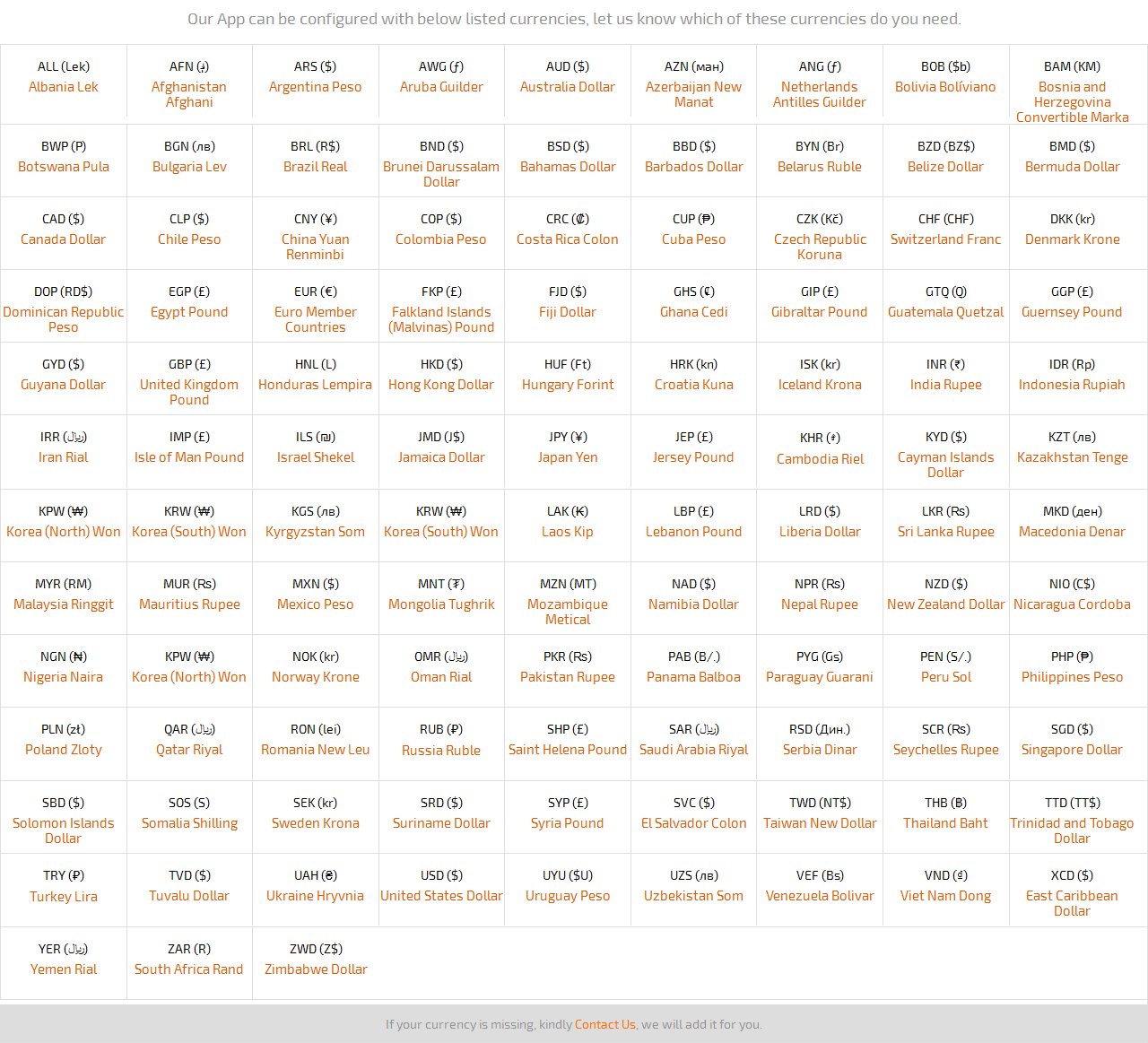Pick Philippines Peso currency
1148x1043 pixels.
point(1072,677)
